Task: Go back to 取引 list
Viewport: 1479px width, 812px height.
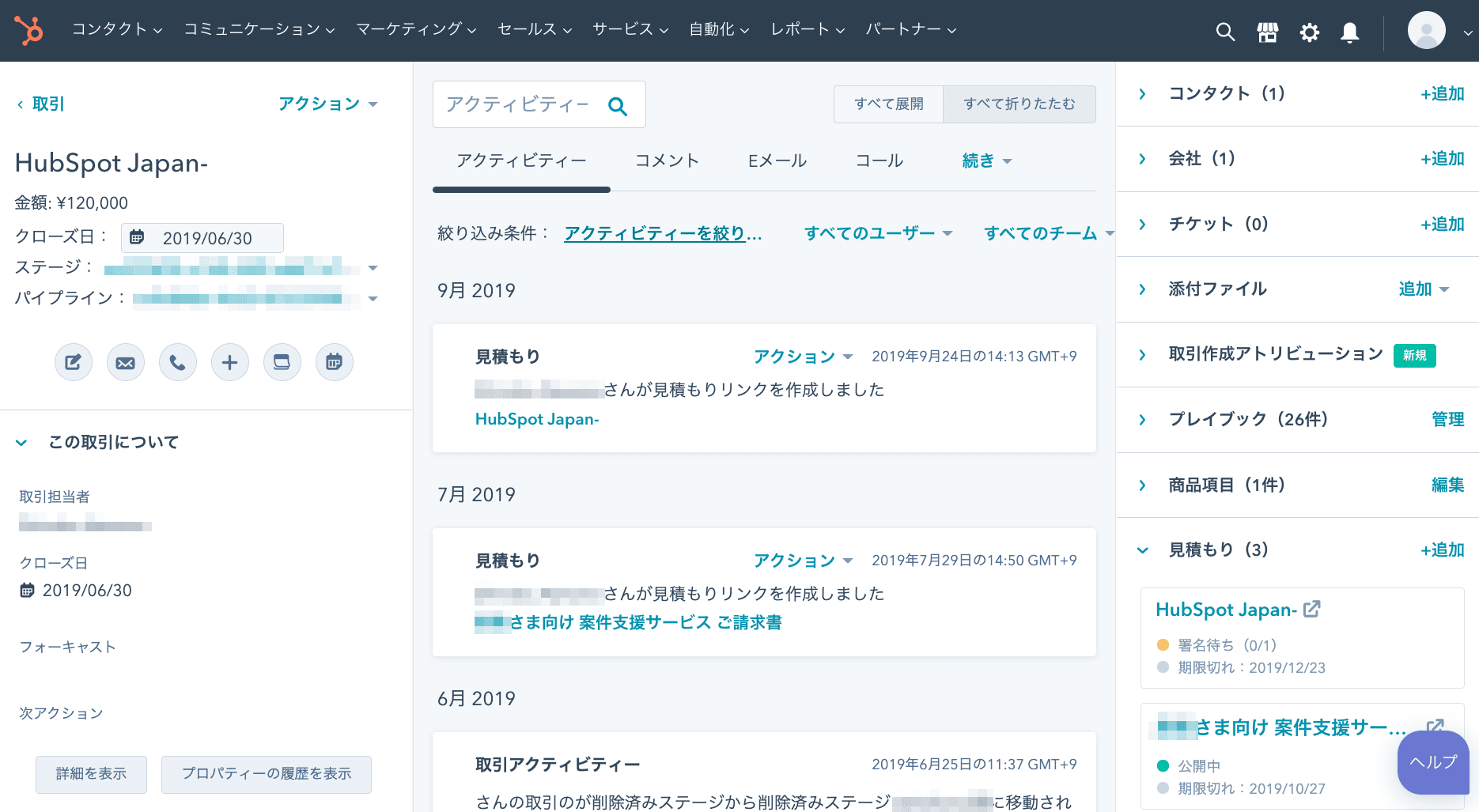Action: 41,104
